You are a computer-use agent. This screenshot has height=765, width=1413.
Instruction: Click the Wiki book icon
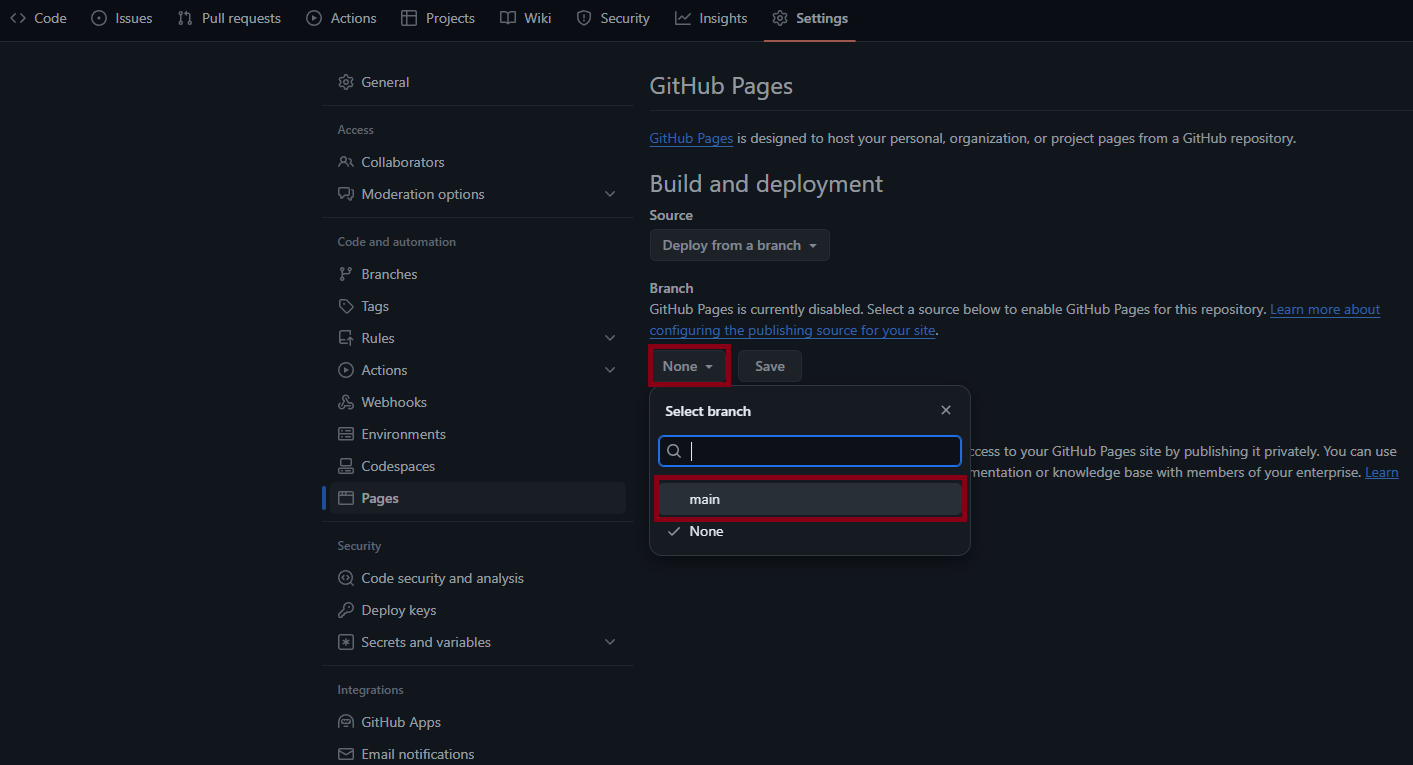pyautogui.click(x=508, y=18)
